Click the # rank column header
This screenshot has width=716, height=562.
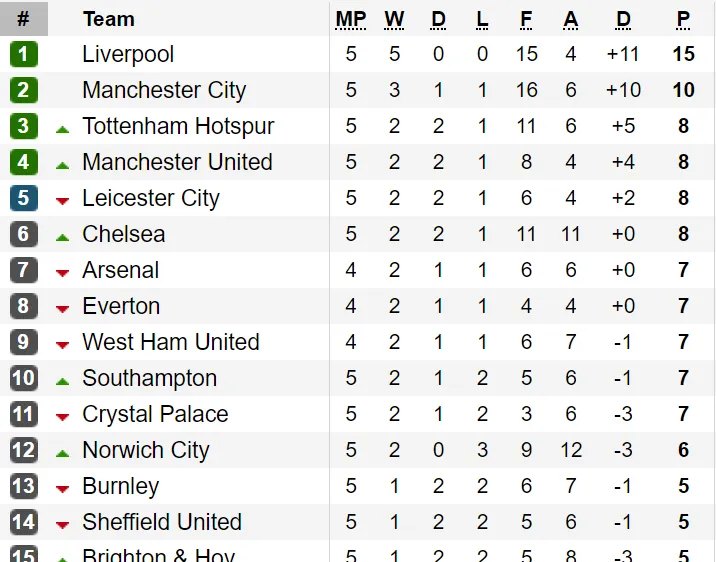point(24,19)
